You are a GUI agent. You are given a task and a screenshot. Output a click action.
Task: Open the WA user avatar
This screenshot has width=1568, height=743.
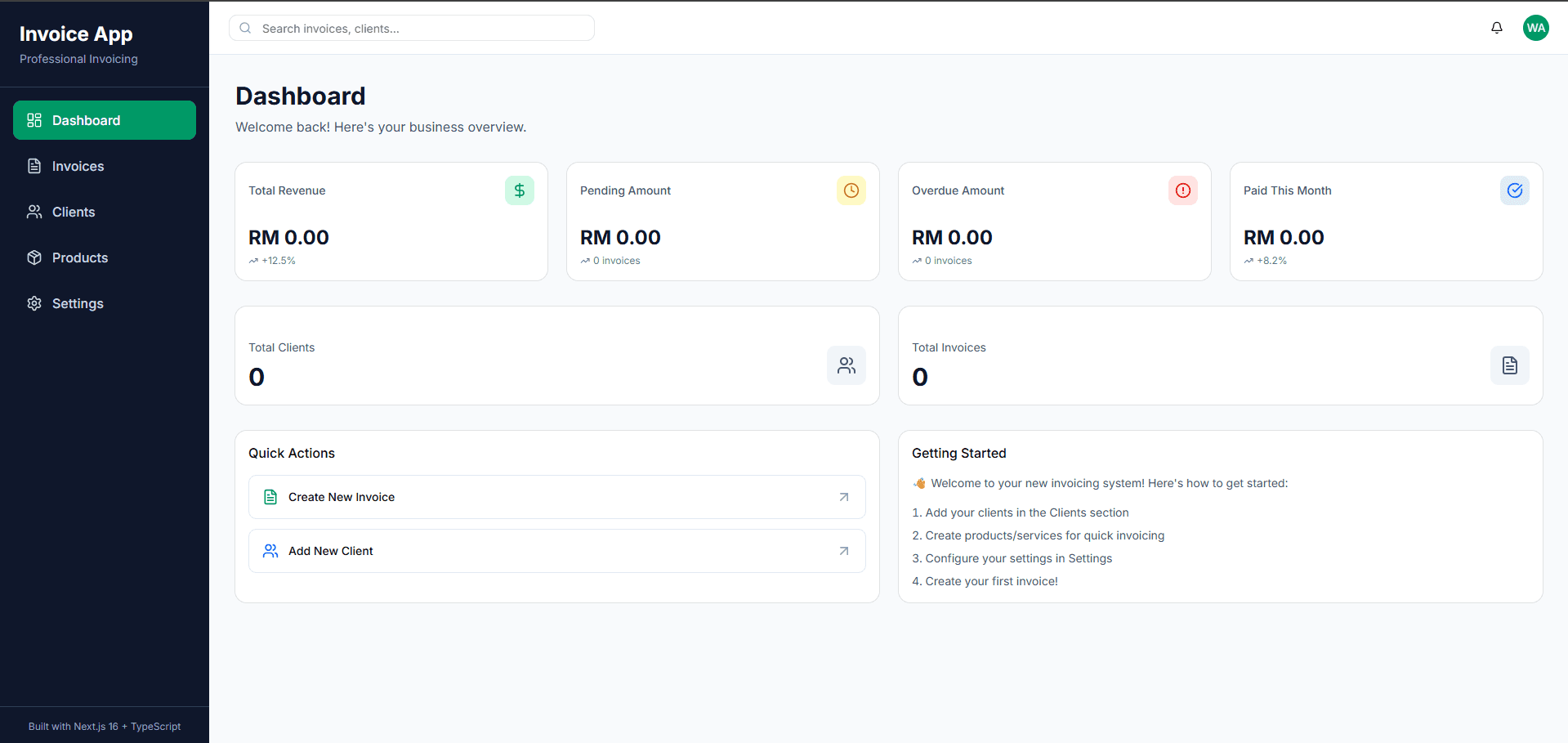(x=1535, y=27)
